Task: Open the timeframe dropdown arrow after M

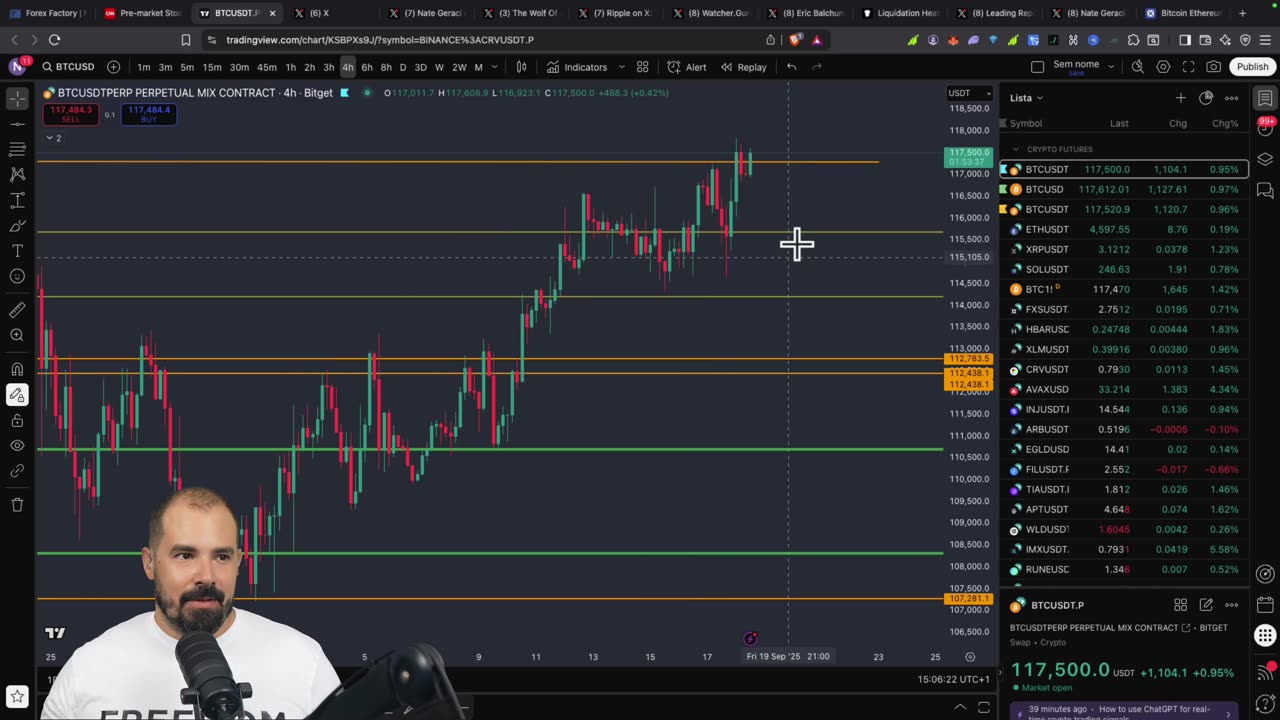Action: [494, 67]
